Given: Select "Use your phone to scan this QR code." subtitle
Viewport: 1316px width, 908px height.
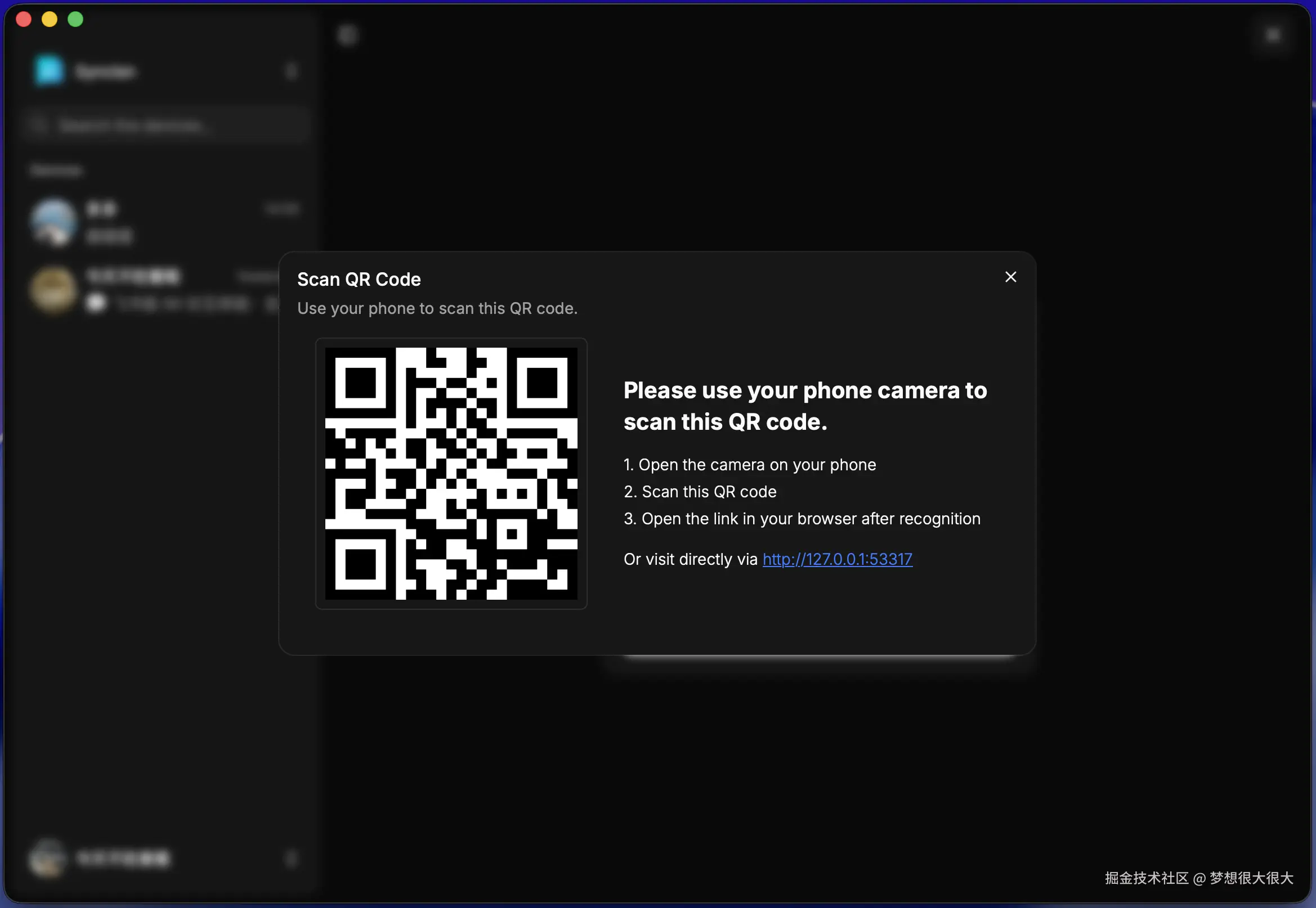Looking at the screenshot, I should [x=437, y=308].
